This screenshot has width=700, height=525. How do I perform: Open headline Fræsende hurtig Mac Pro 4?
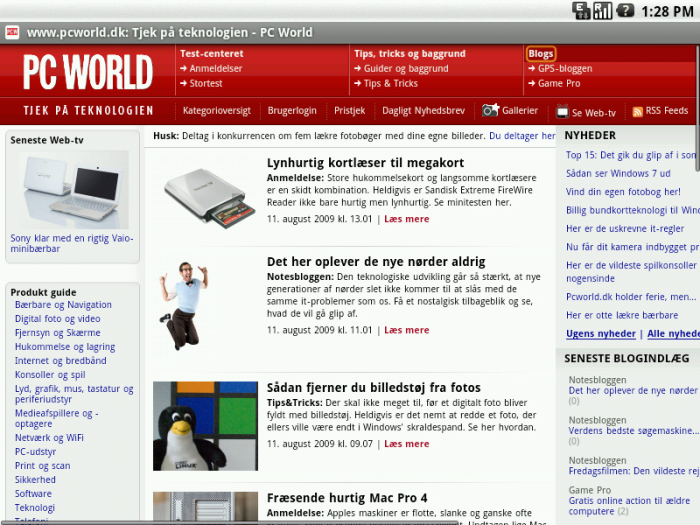tap(347, 498)
